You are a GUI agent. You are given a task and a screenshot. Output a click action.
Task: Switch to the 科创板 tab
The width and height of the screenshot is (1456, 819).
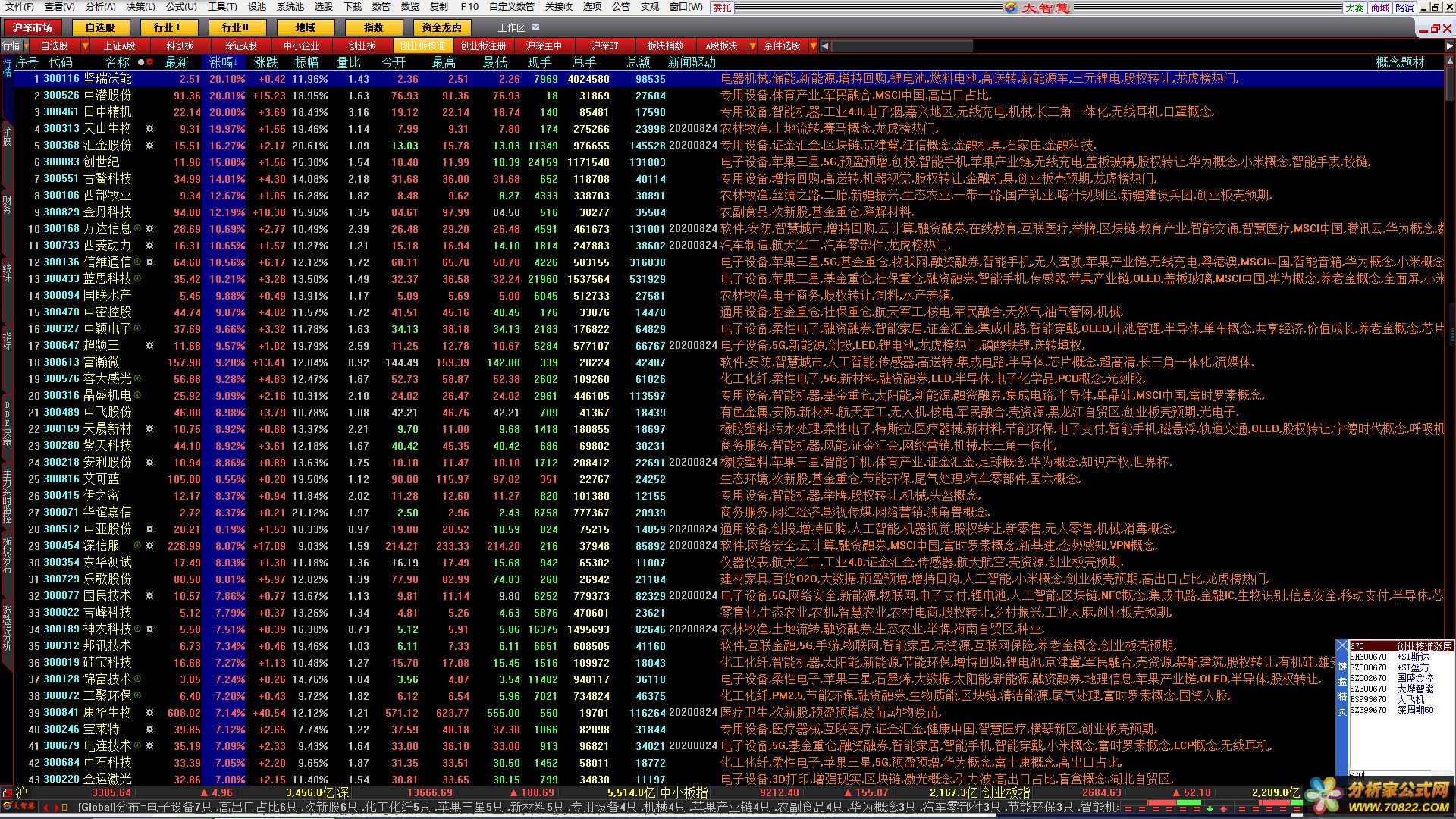(180, 46)
